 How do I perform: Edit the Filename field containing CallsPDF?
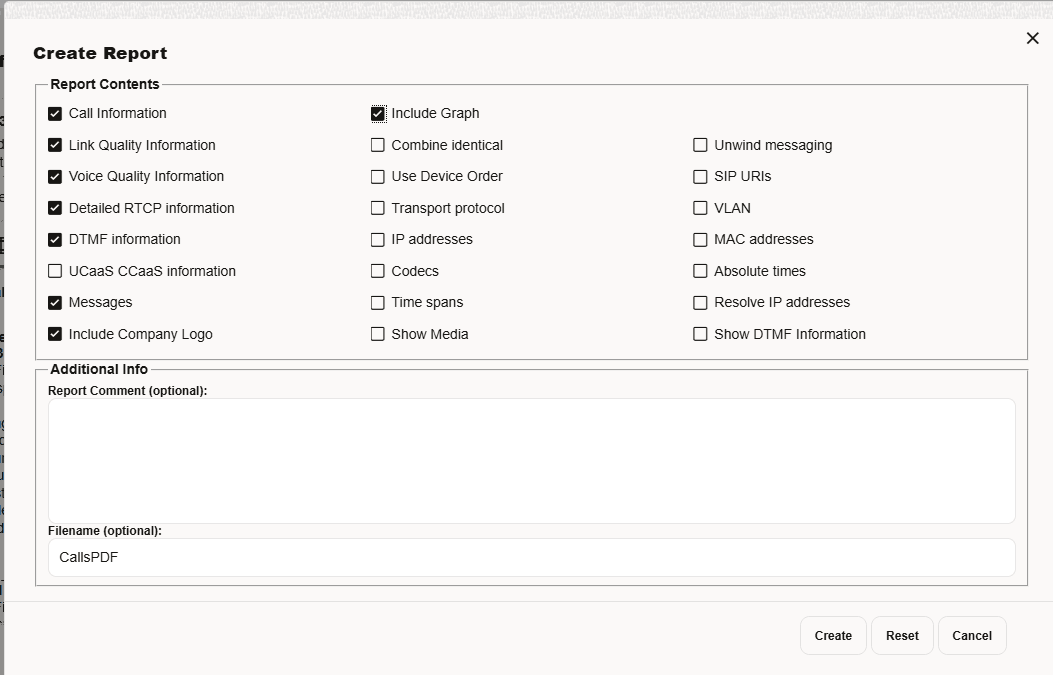pyautogui.click(x=530, y=557)
